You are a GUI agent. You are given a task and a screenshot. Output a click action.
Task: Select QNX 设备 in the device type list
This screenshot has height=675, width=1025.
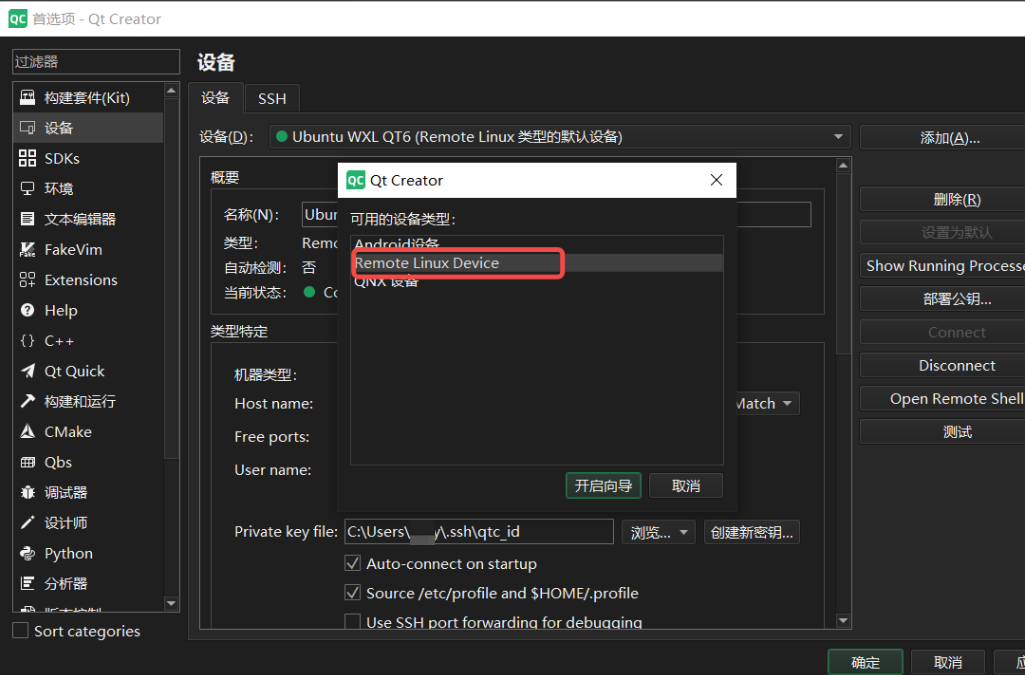[537, 281]
